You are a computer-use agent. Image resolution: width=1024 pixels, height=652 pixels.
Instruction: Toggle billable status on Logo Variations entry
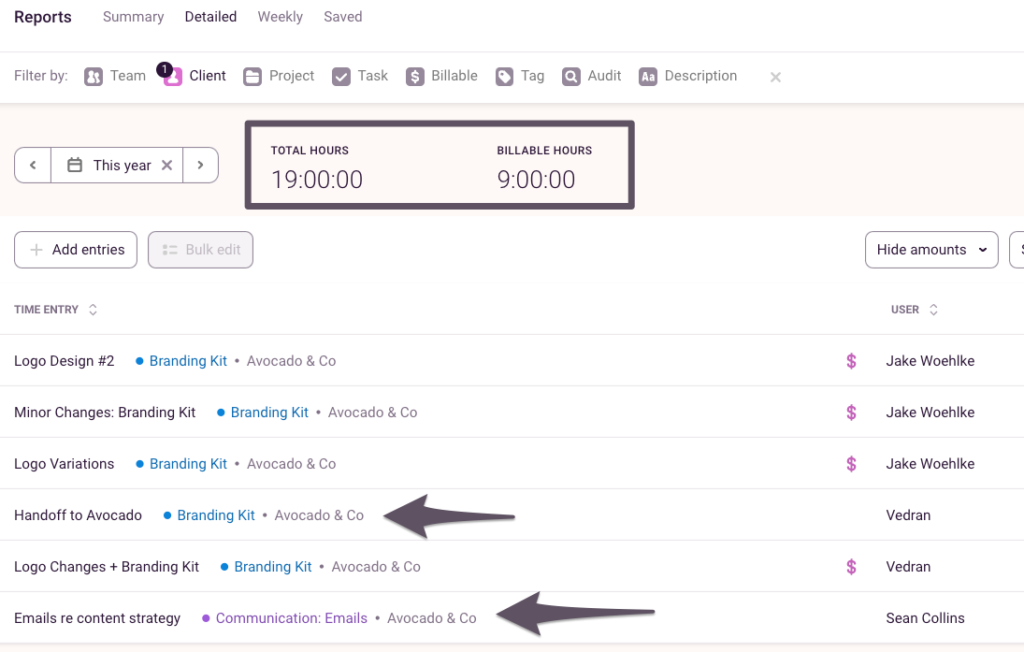pyautogui.click(x=851, y=463)
